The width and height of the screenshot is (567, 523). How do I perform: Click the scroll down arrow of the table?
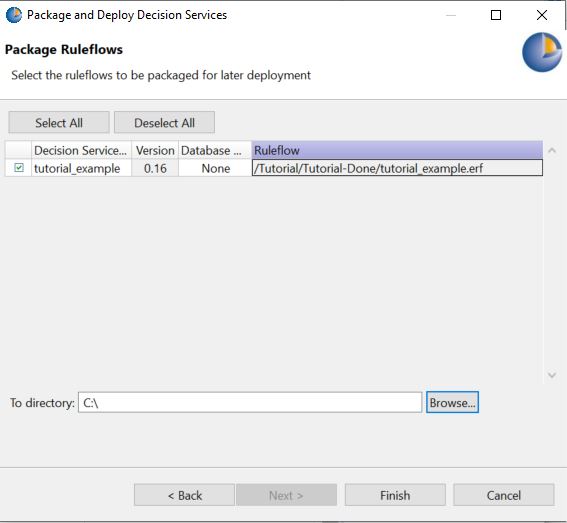point(552,375)
